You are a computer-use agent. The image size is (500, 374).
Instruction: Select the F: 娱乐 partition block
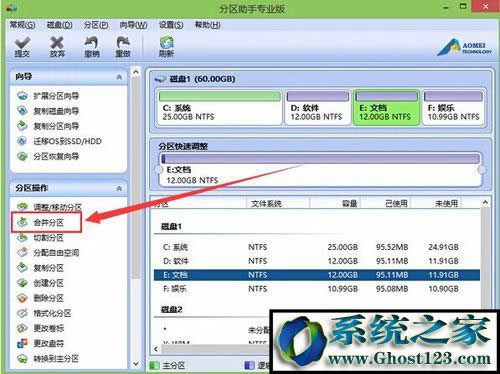pos(453,107)
